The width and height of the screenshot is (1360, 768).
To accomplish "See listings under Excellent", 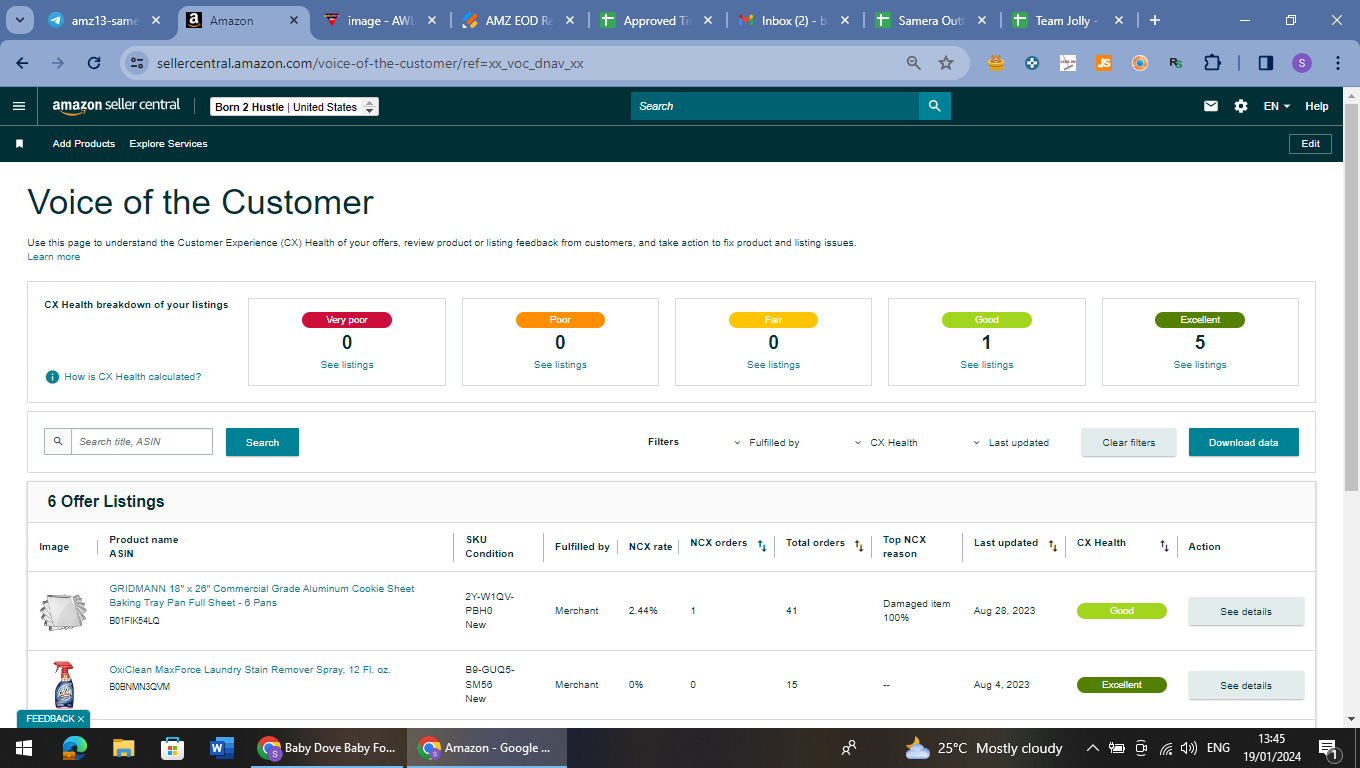I will 1200,365.
